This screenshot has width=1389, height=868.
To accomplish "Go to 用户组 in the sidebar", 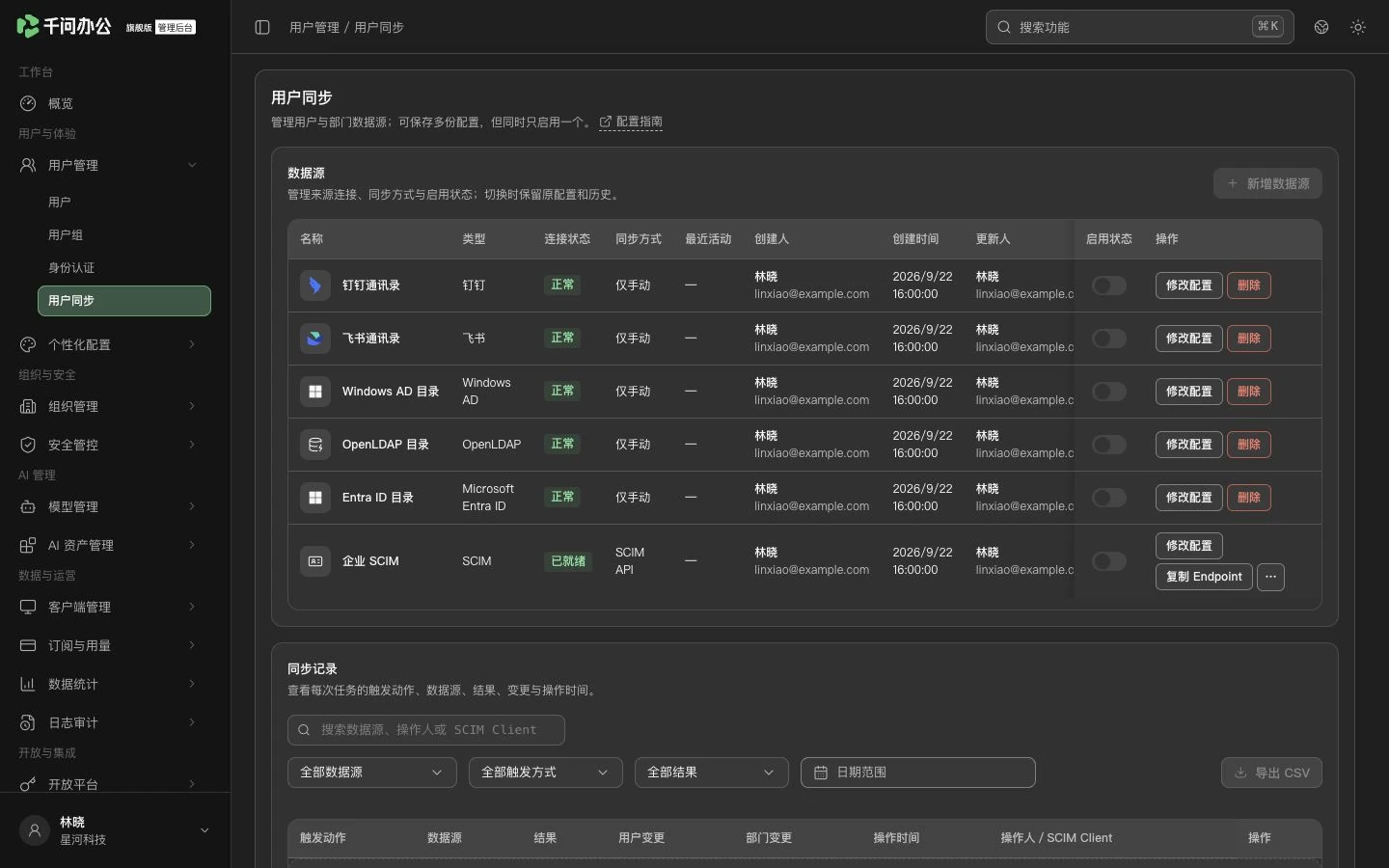I will (123, 234).
